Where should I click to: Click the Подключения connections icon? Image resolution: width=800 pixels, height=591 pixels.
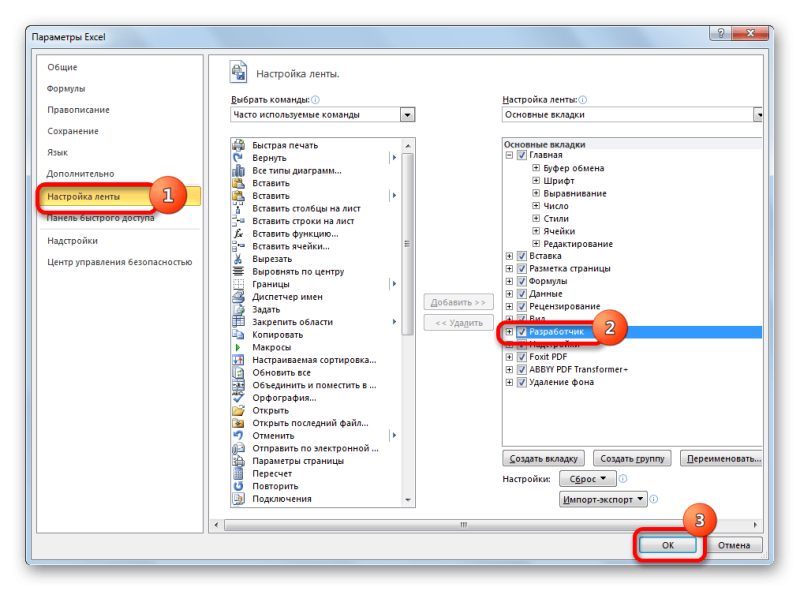click(x=238, y=499)
